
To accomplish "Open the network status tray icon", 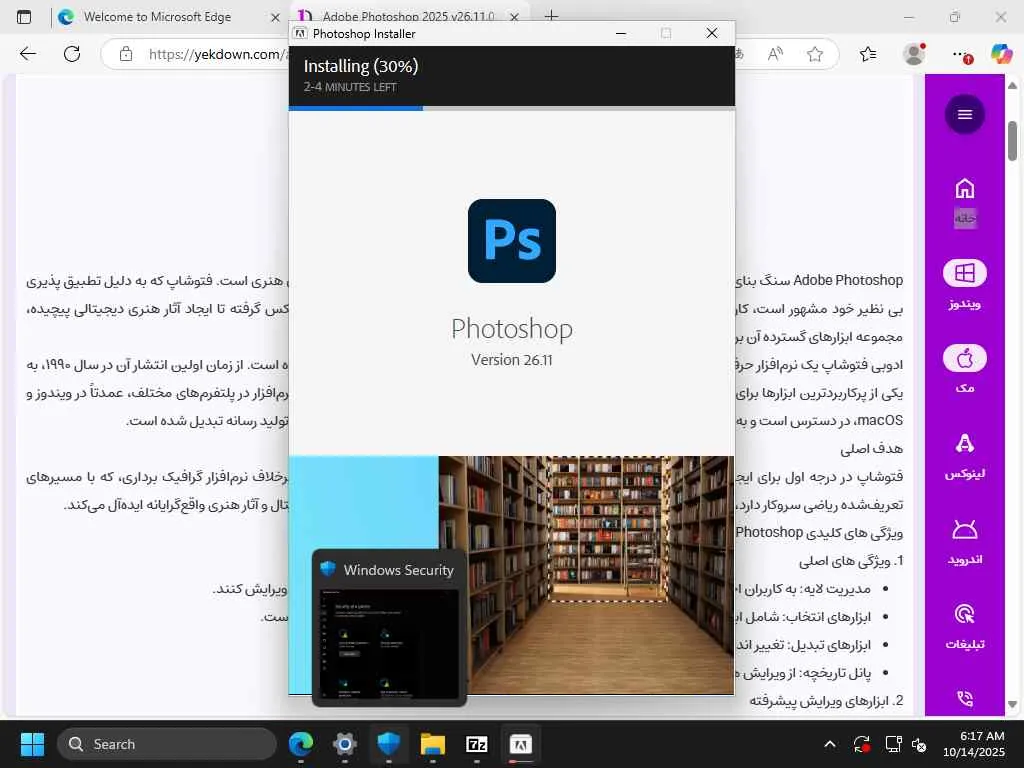I will [893, 744].
